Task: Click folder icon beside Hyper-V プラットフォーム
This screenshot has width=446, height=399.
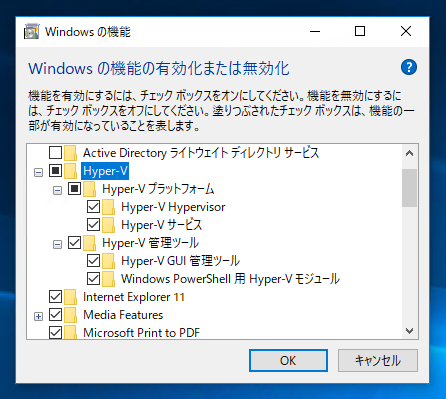Action: [x=90, y=189]
